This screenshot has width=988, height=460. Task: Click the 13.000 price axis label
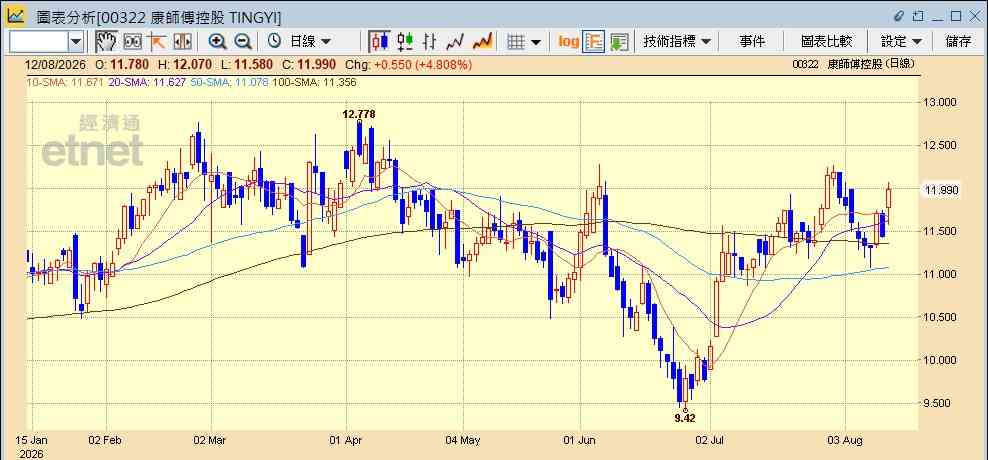[x=939, y=102]
